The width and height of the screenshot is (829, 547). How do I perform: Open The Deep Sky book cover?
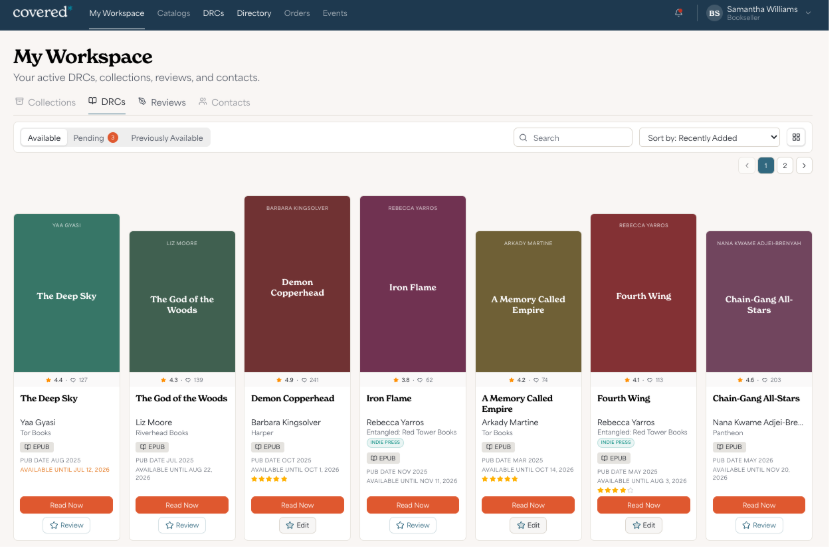[x=67, y=293]
